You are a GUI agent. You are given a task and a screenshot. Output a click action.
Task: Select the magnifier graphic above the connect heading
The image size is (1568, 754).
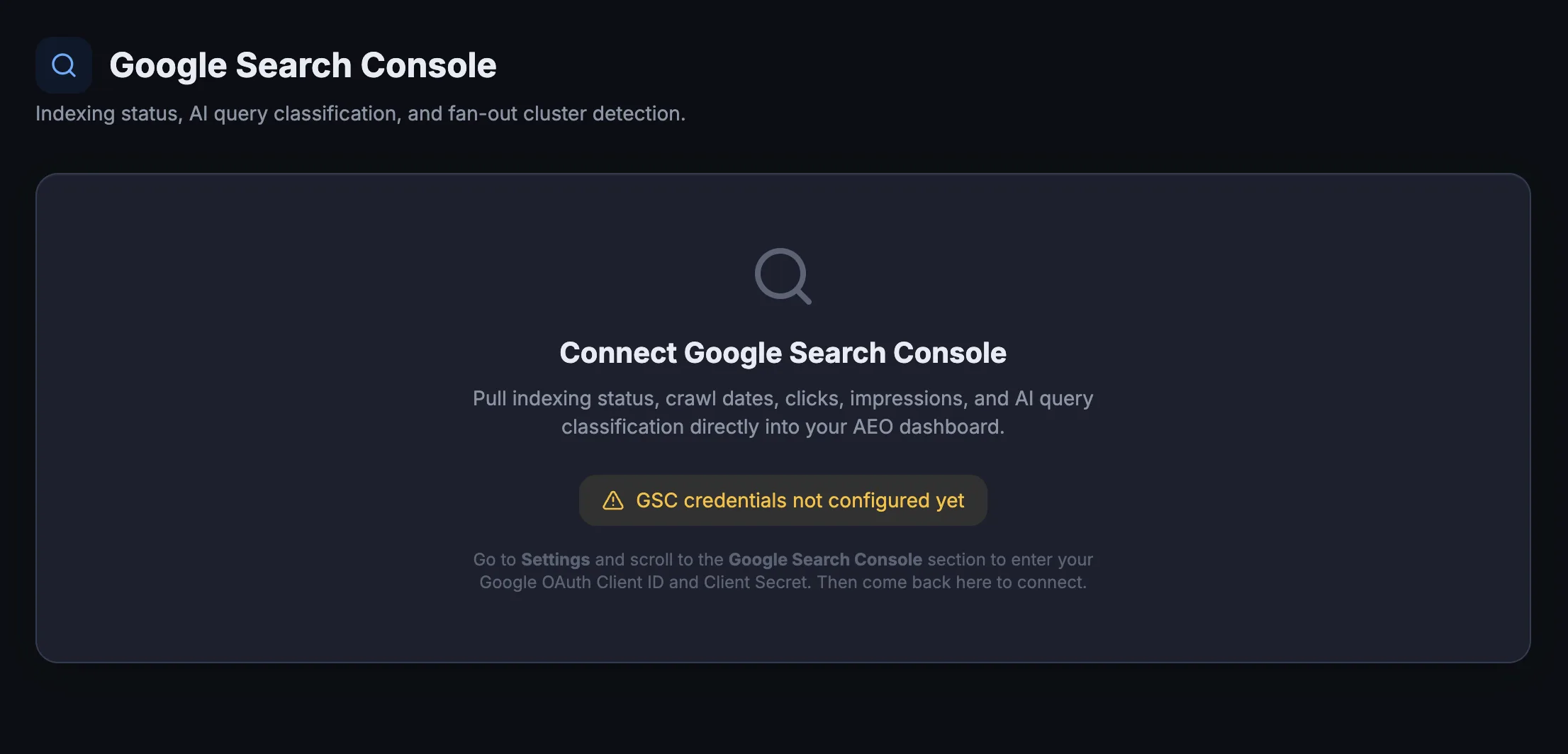pyautogui.click(x=783, y=278)
